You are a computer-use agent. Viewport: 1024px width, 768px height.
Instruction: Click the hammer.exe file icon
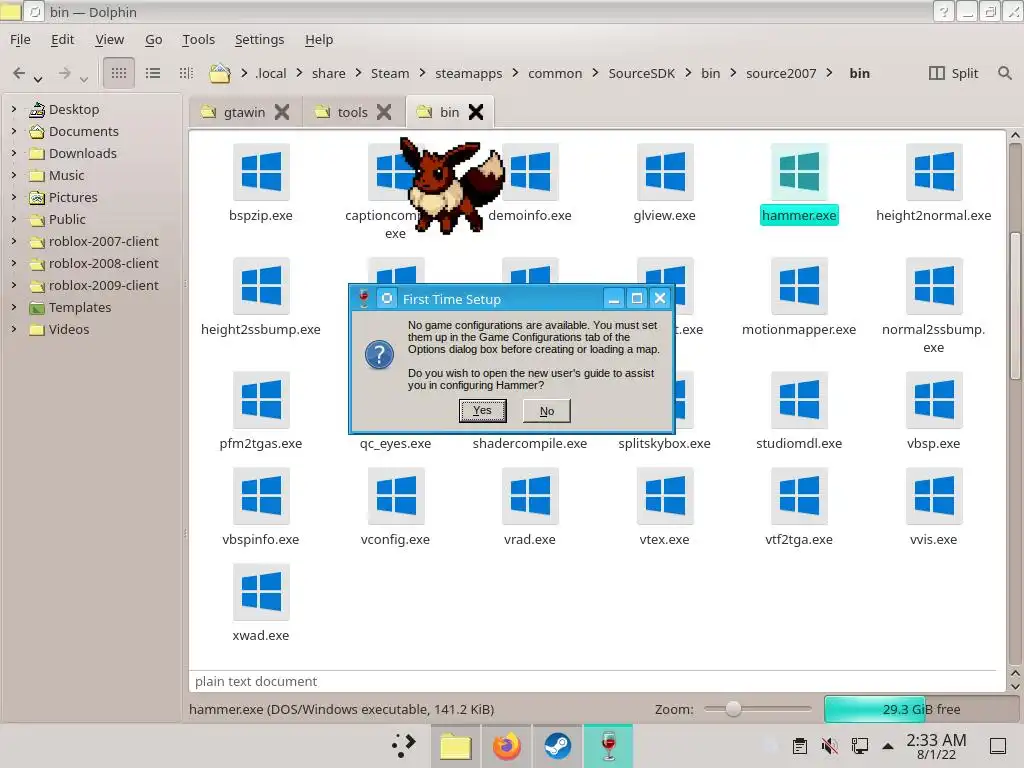point(799,172)
